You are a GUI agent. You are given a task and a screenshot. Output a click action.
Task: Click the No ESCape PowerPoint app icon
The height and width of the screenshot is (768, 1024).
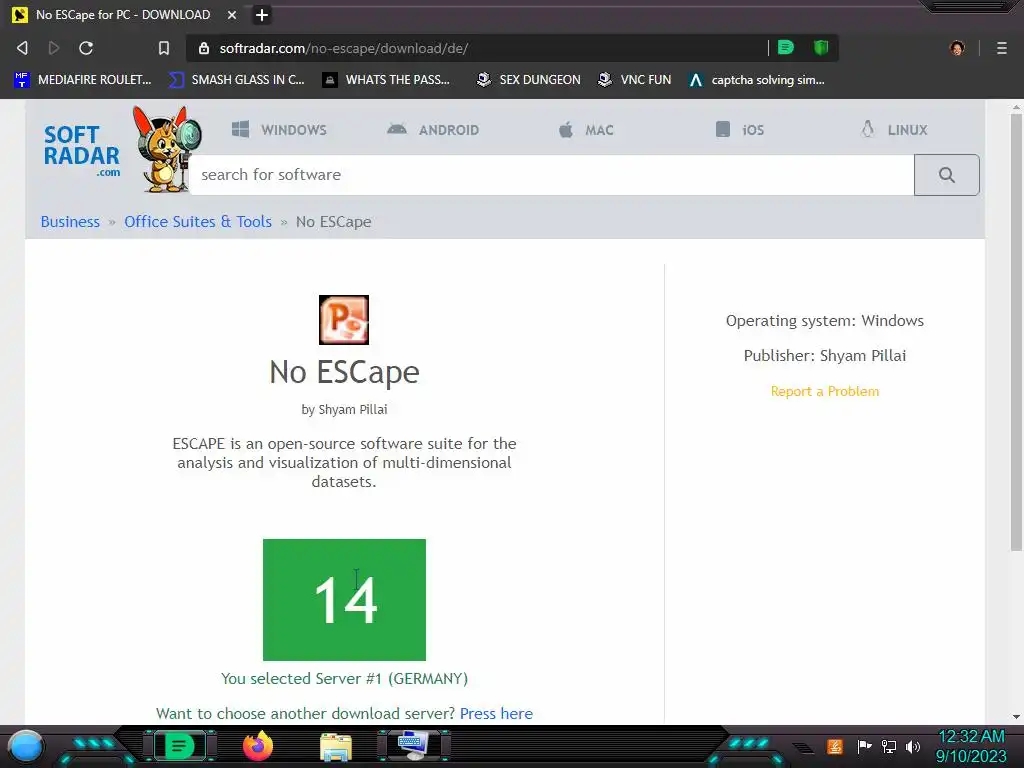[344, 319]
